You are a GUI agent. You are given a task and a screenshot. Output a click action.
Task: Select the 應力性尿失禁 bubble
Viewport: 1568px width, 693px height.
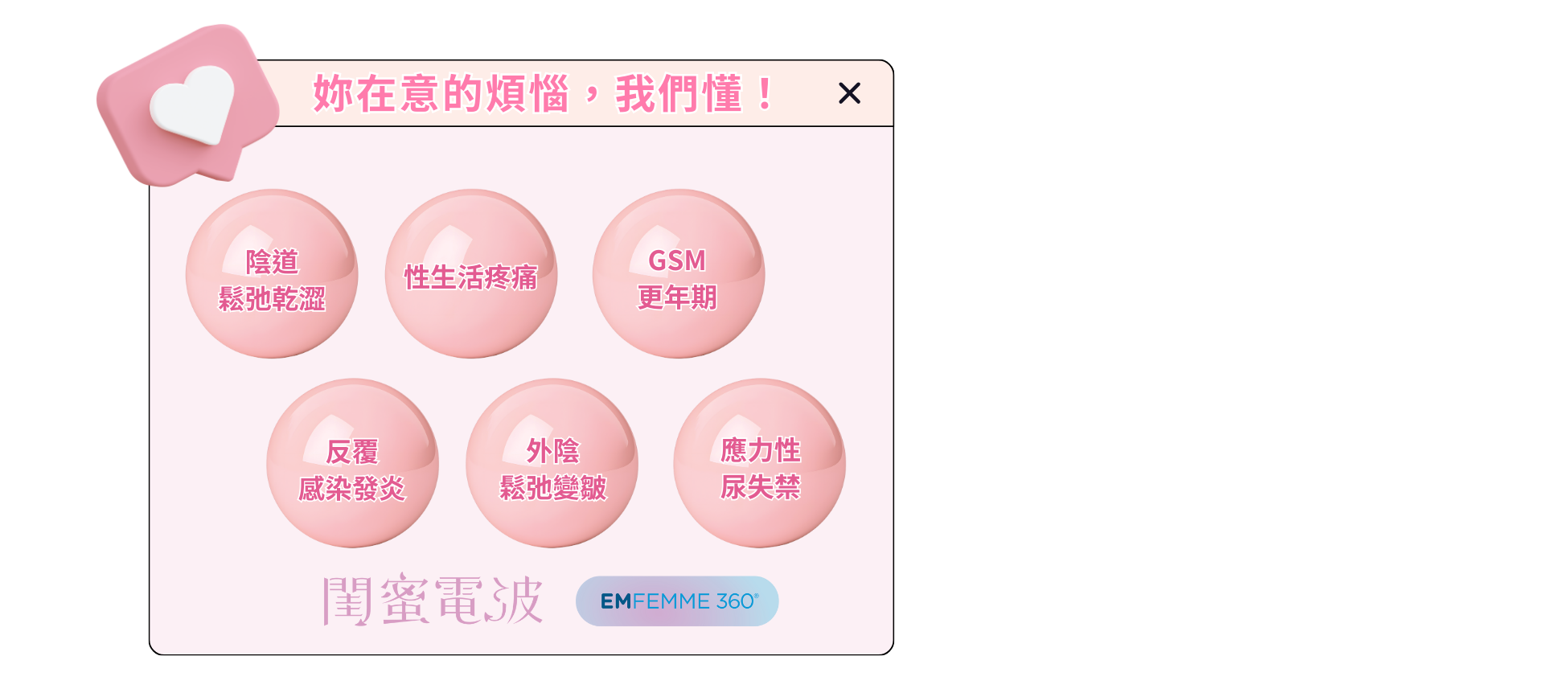click(760, 463)
